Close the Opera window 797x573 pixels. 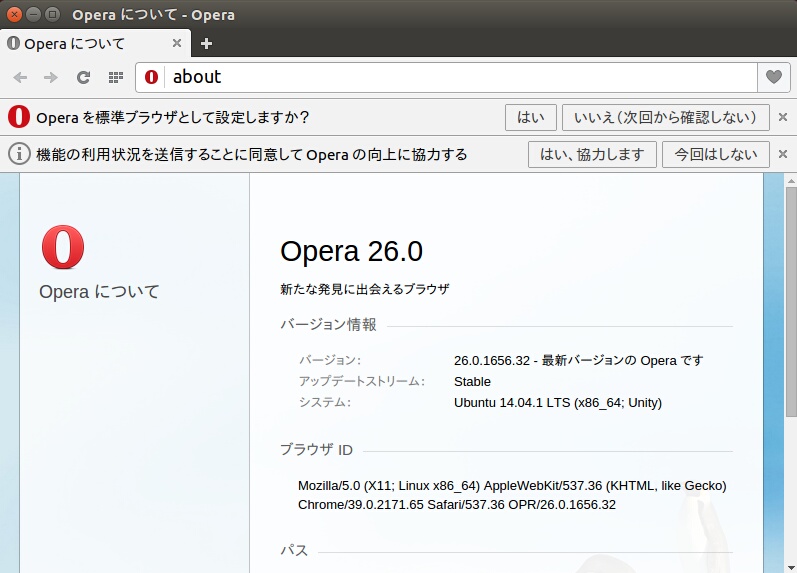(14, 14)
